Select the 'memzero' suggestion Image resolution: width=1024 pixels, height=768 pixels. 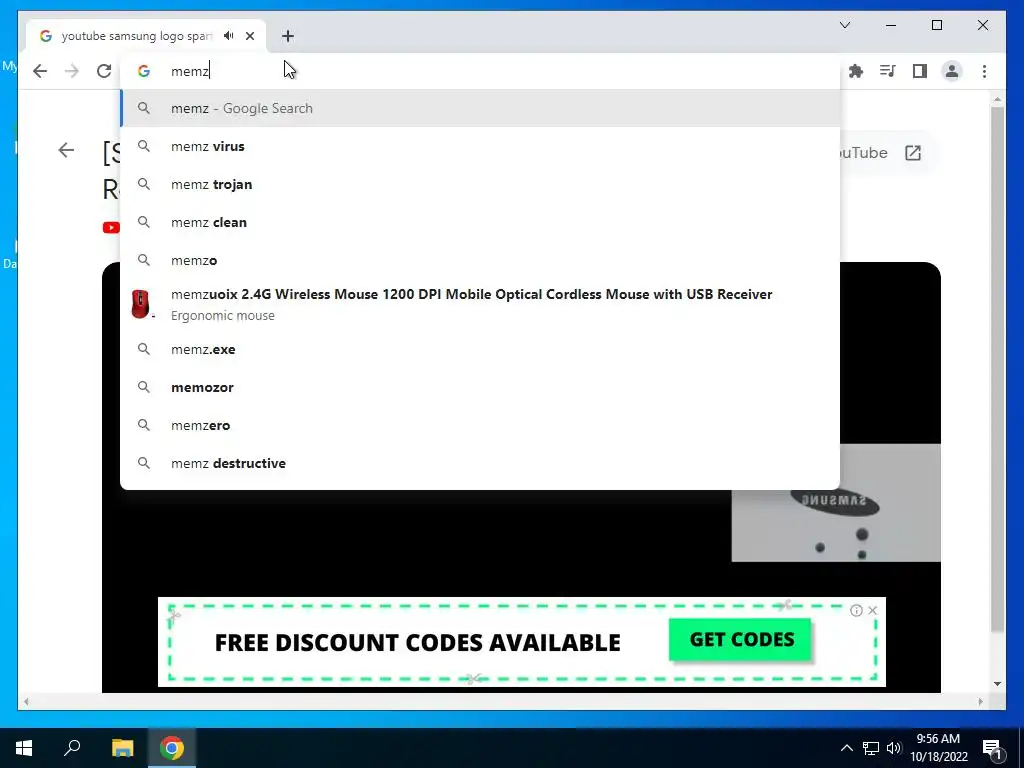tap(480, 425)
